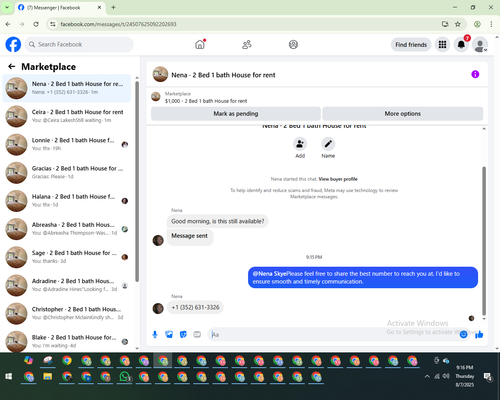Open the volume control in system tray
Viewport: 500px width, 400px height.
click(x=446, y=376)
